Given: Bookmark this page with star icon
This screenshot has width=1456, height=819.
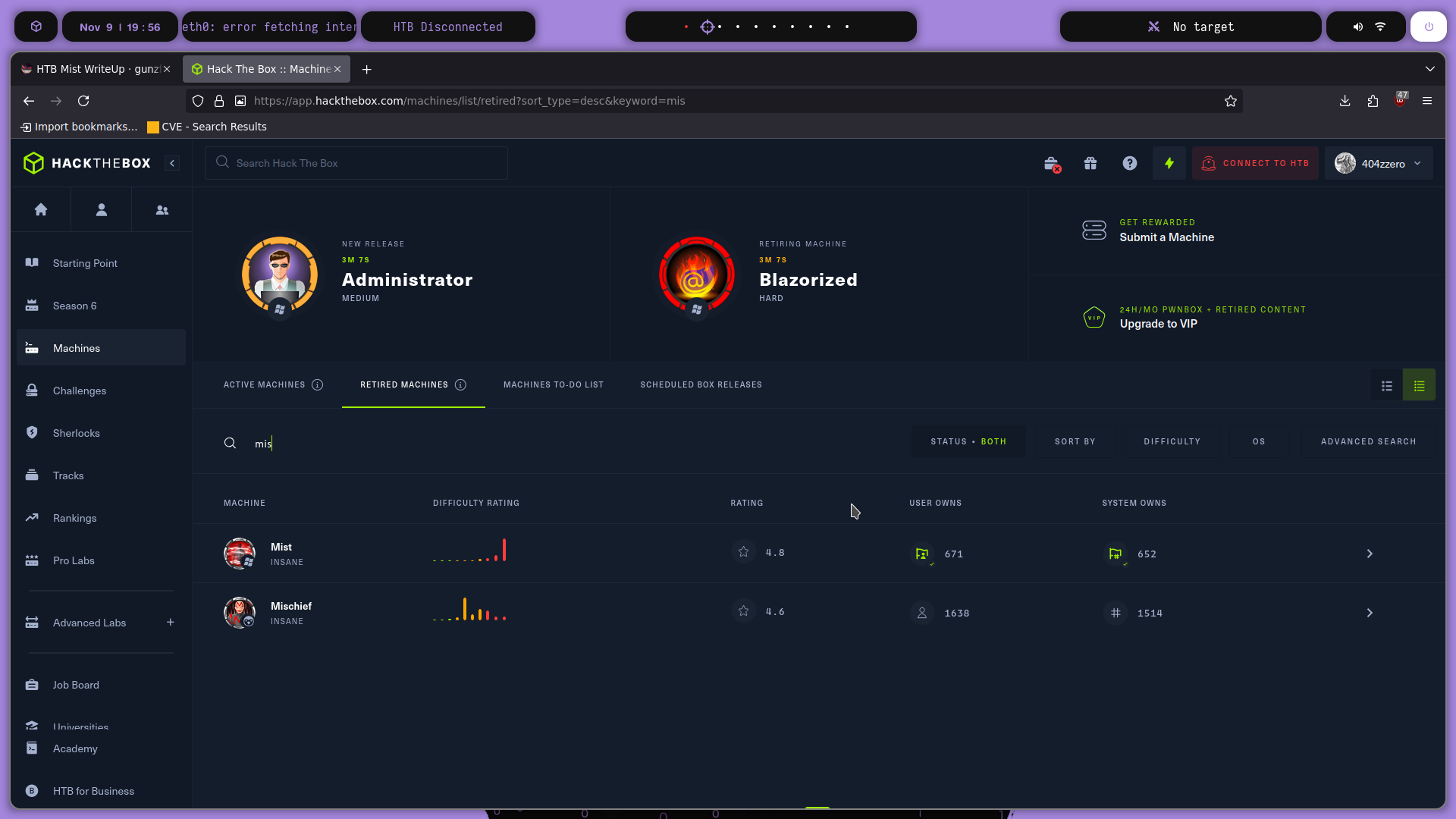Looking at the screenshot, I should [x=1230, y=101].
